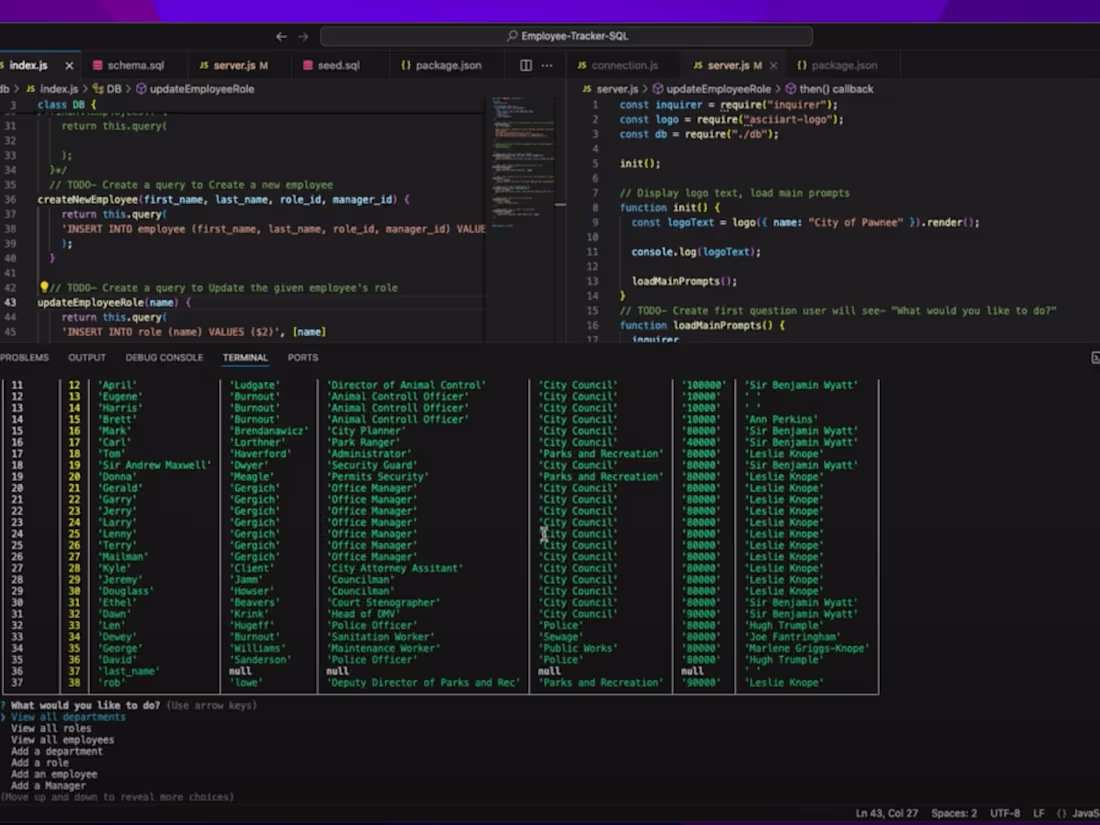Click the DB class breadcrumb
1100x825 pixels.
(x=107, y=89)
